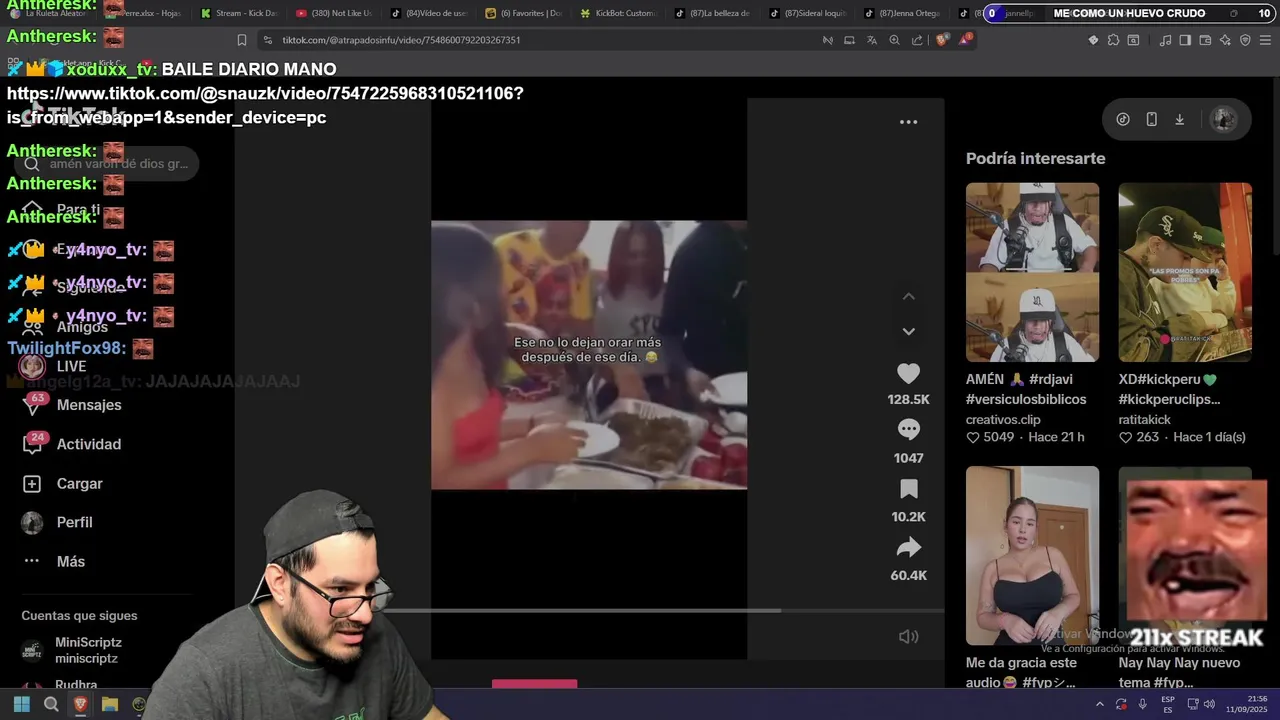Image resolution: width=1280 pixels, height=720 pixels.
Task: Click ESP language indicator in tray
Action: tap(1168, 704)
